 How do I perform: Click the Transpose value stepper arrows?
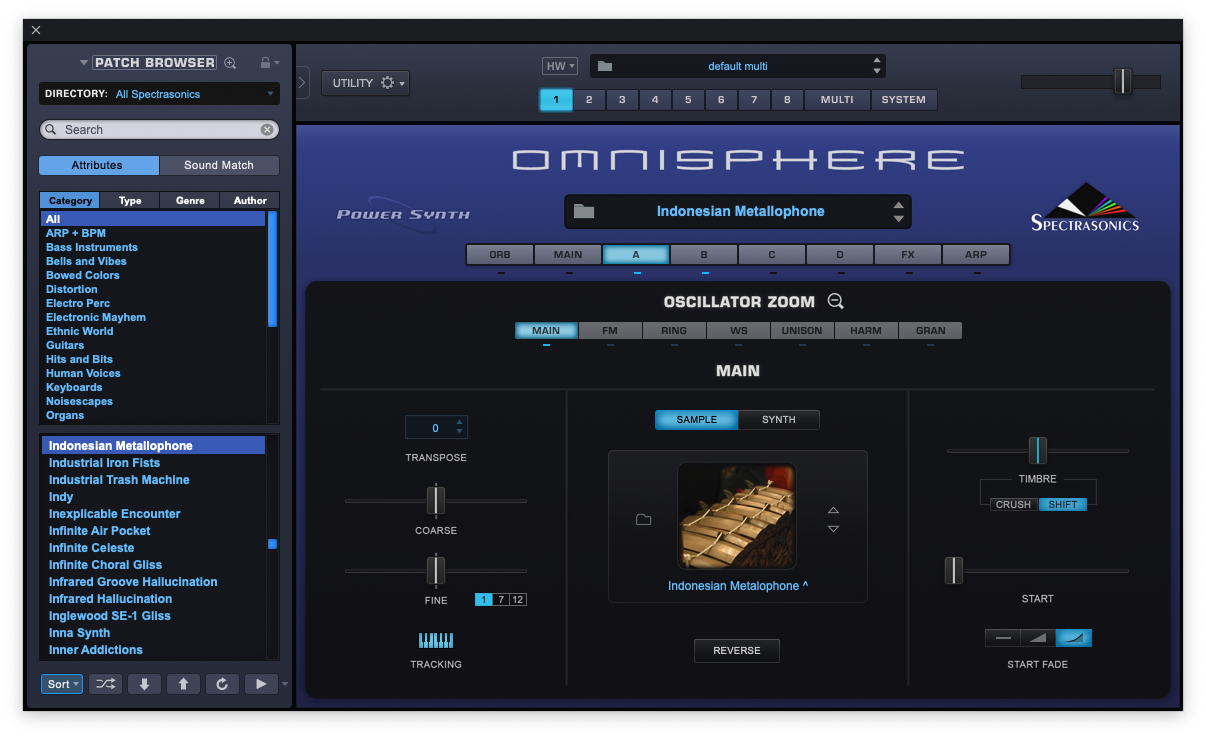click(x=459, y=427)
